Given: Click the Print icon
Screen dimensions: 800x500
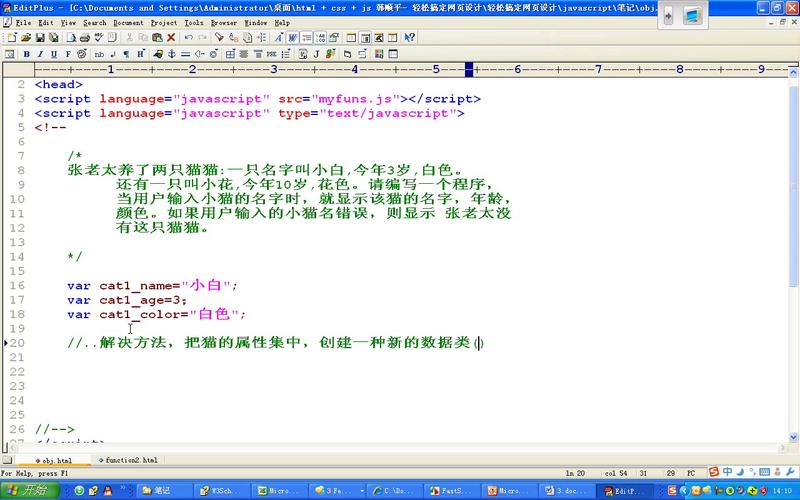Looking at the screenshot, I should (85, 37).
